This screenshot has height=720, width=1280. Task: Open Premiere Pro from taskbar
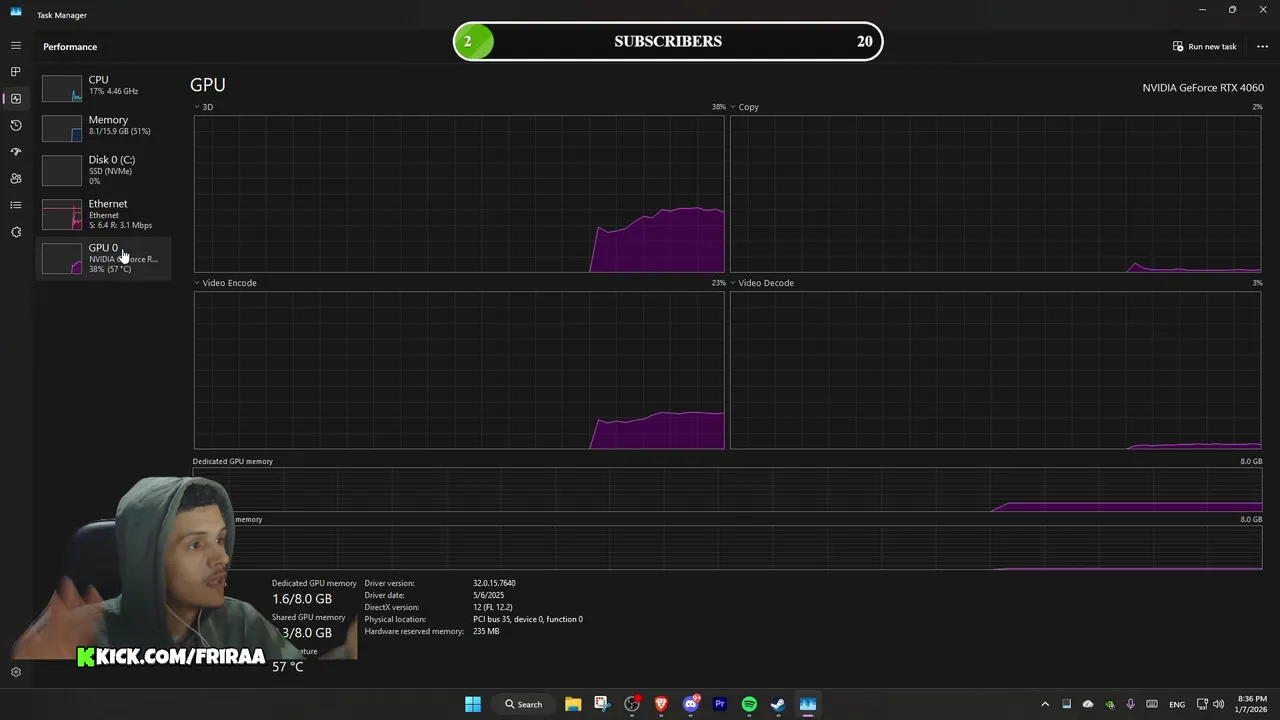click(719, 704)
